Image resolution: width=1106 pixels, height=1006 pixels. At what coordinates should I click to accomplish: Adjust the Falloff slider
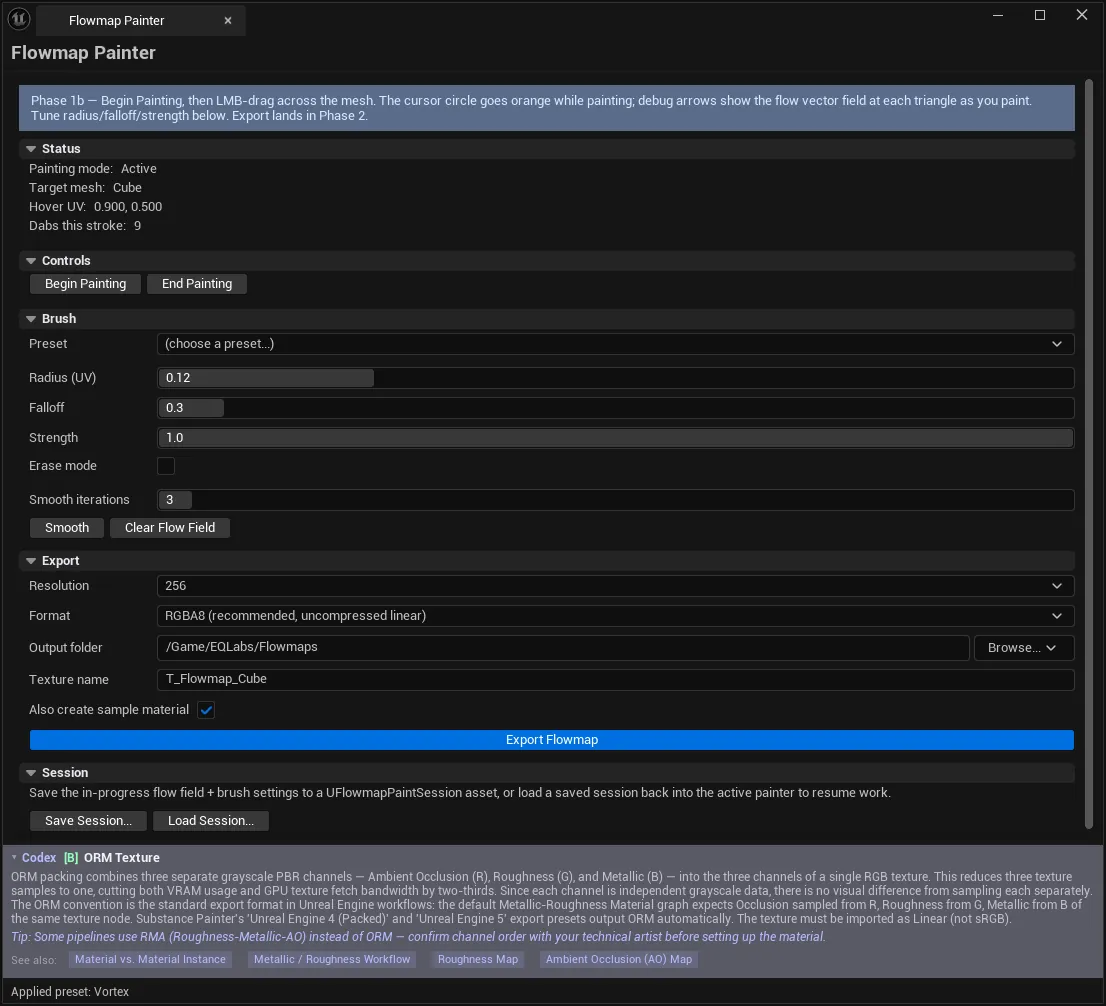tap(615, 408)
